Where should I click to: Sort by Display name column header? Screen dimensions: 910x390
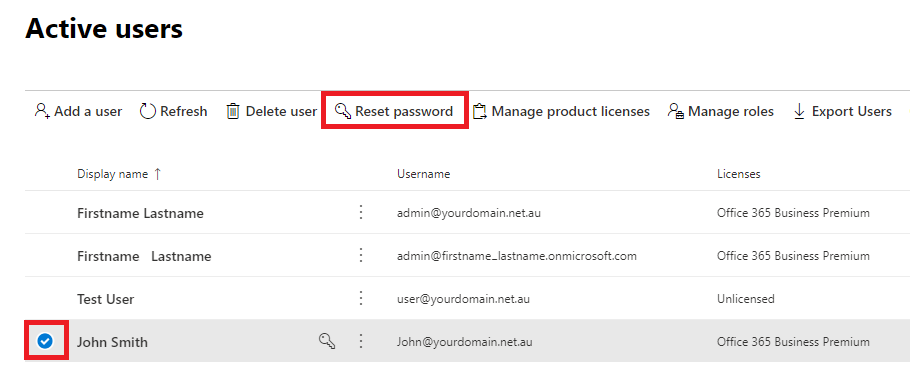113,174
